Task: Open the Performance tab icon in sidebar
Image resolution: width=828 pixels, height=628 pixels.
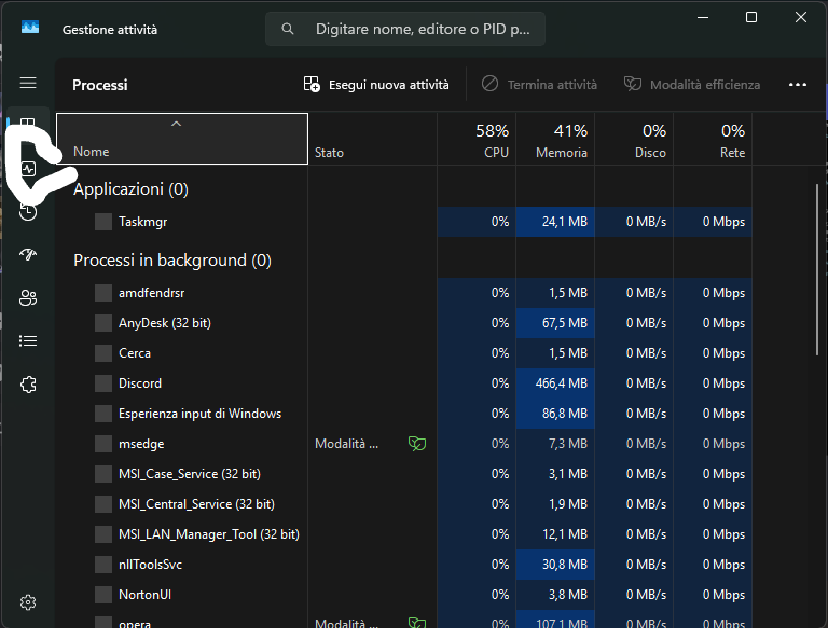Action: click(29, 169)
